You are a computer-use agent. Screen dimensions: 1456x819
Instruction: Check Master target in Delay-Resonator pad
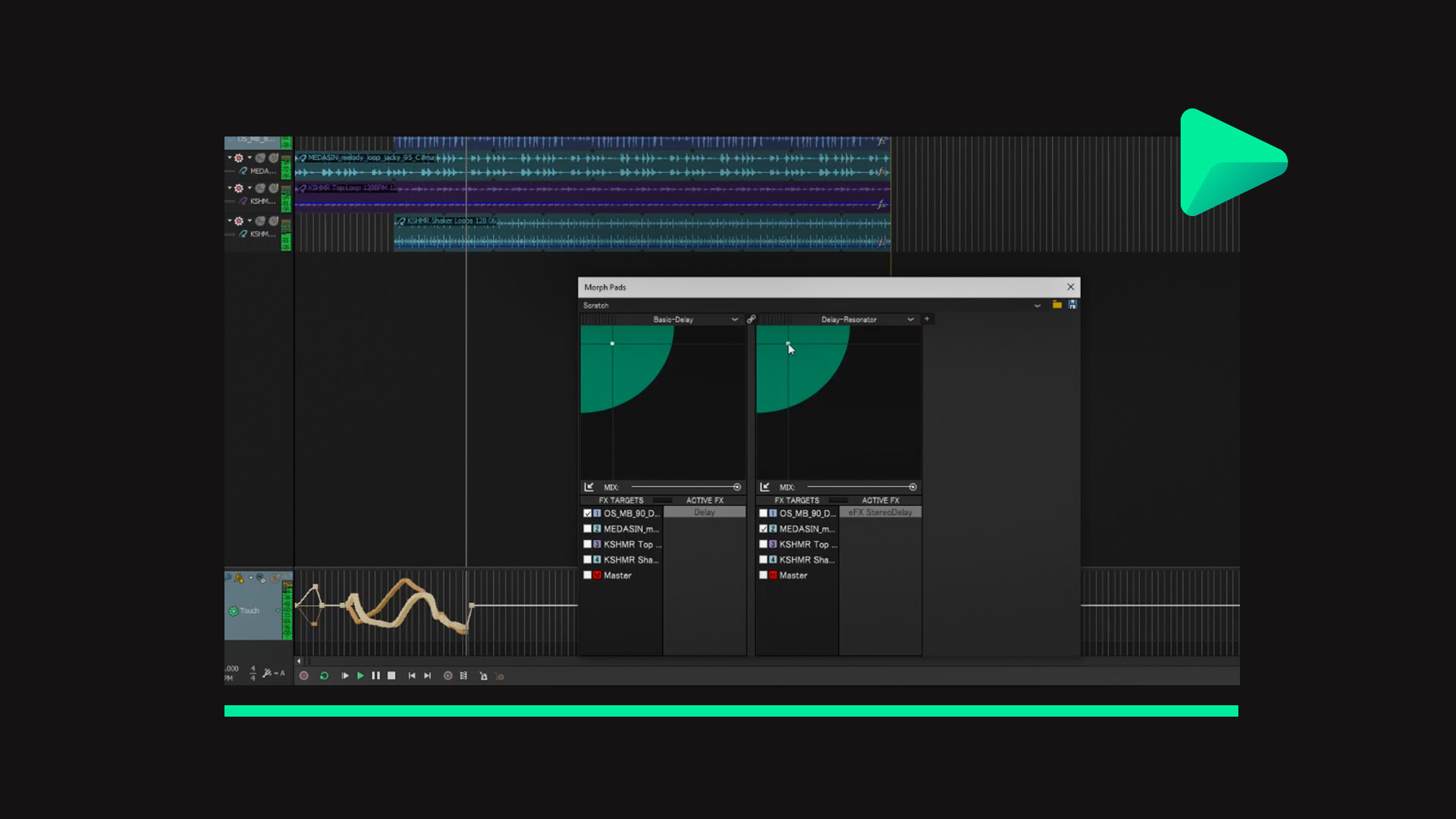[x=763, y=575]
